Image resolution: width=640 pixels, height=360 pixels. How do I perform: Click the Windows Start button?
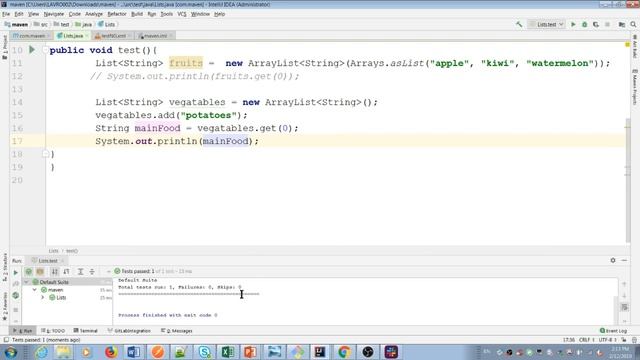tap(10, 352)
